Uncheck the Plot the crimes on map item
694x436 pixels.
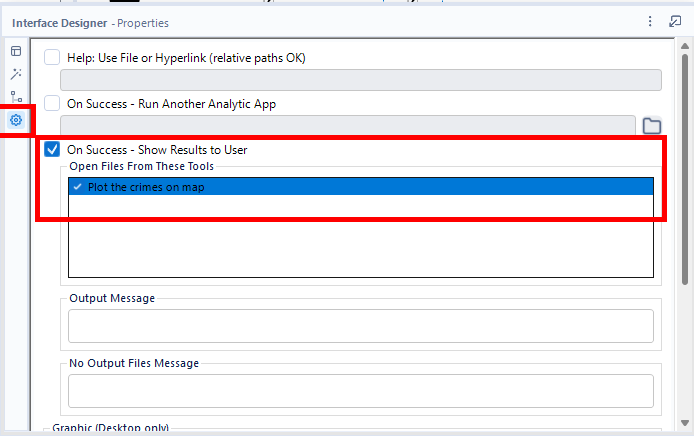coord(77,187)
